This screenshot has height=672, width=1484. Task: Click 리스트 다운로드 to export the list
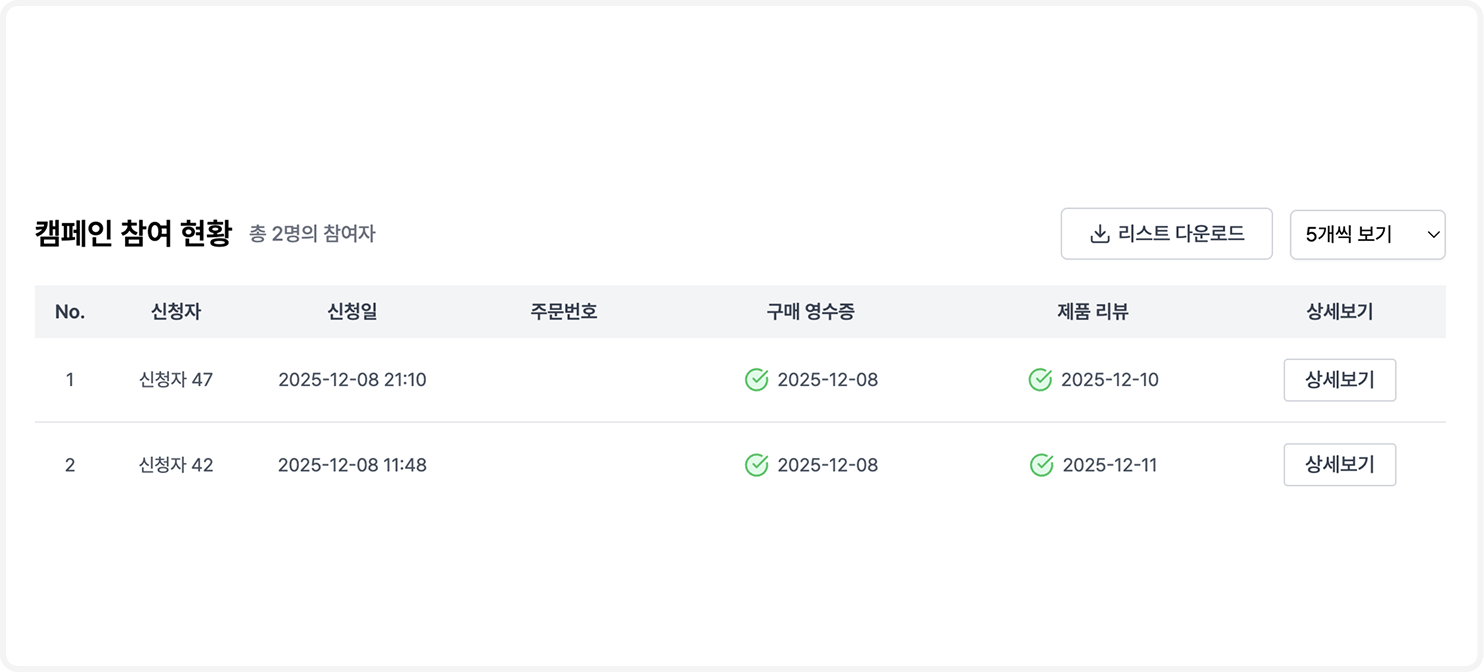tap(1167, 233)
